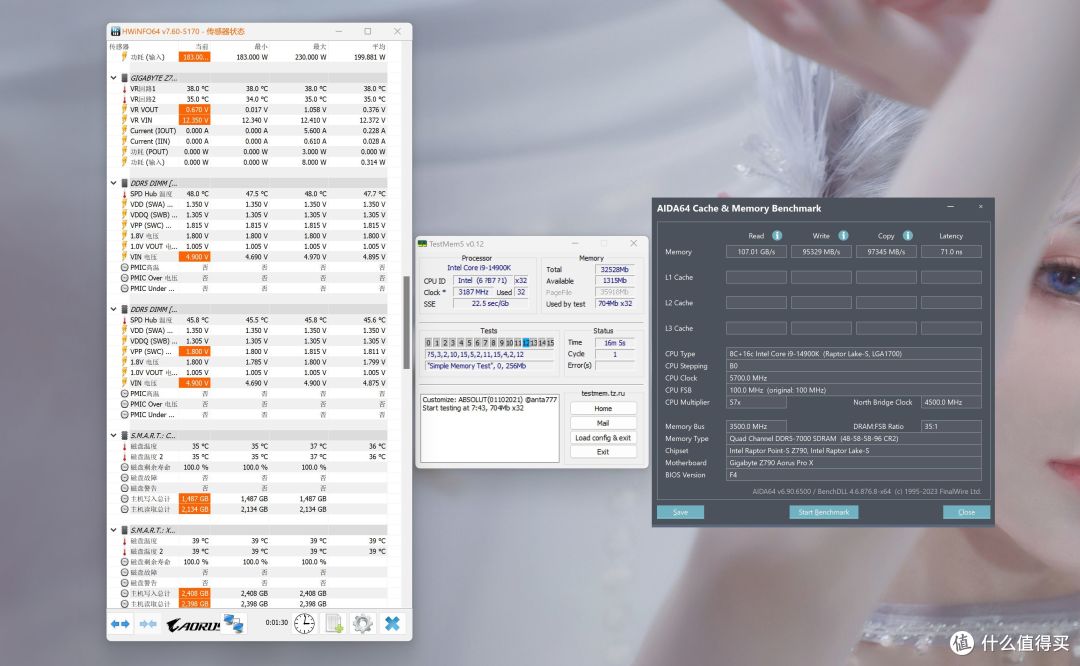Click the TestMem5 title bar app icon
Viewport: 1080px width, 666px height.
coord(422,244)
